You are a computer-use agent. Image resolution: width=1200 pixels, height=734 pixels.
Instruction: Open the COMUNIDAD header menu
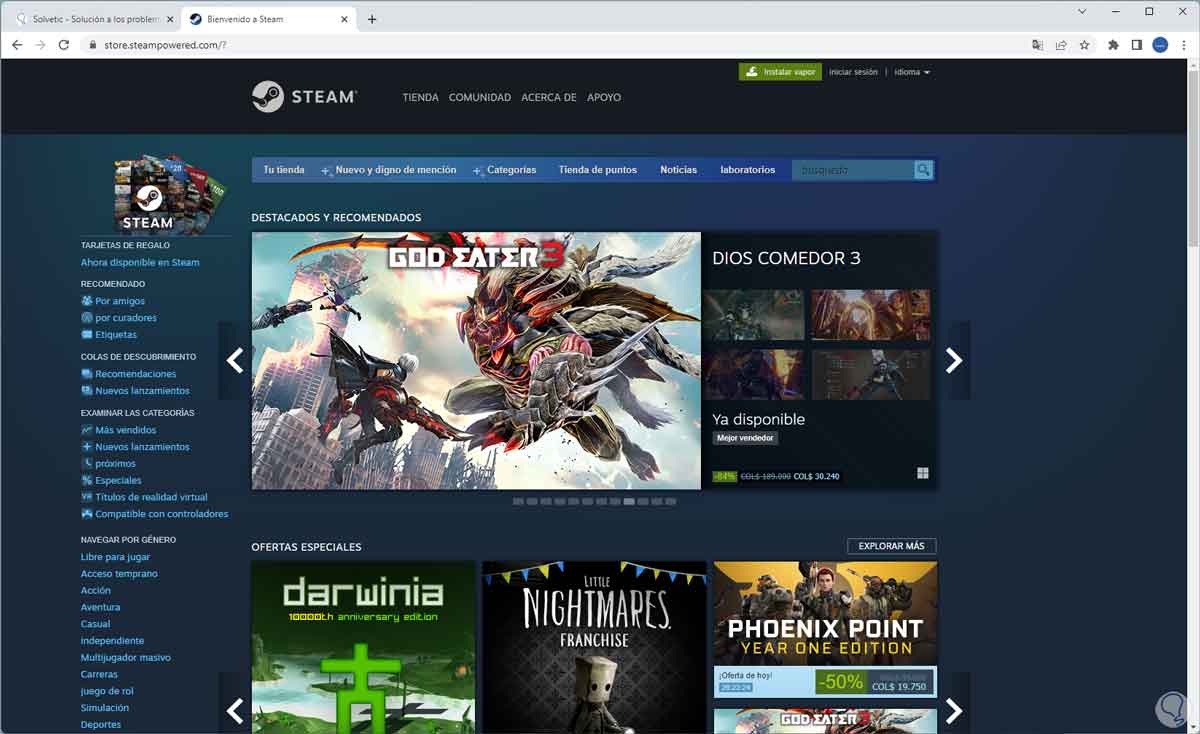point(480,97)
